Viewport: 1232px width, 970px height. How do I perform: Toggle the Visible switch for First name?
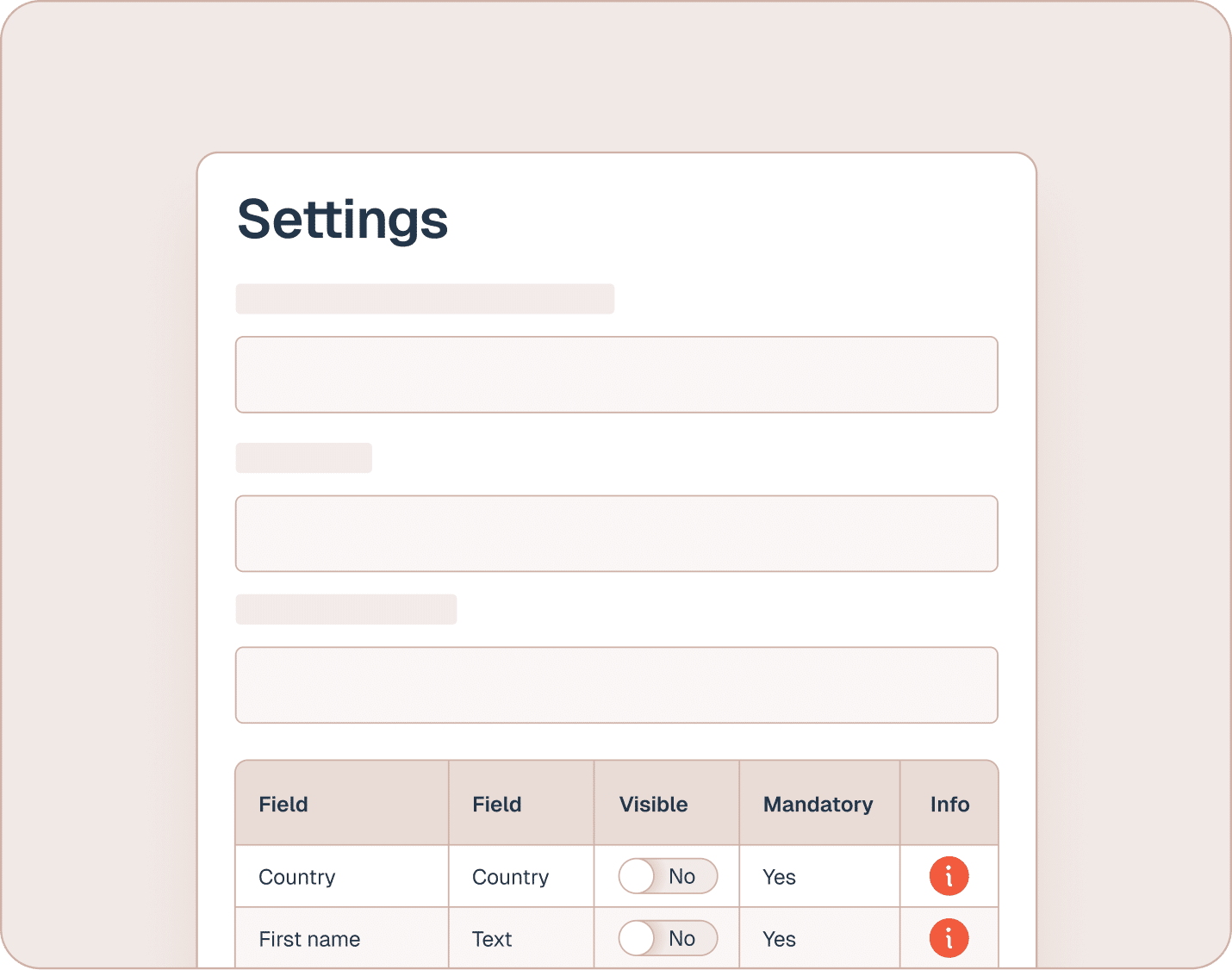668,938
